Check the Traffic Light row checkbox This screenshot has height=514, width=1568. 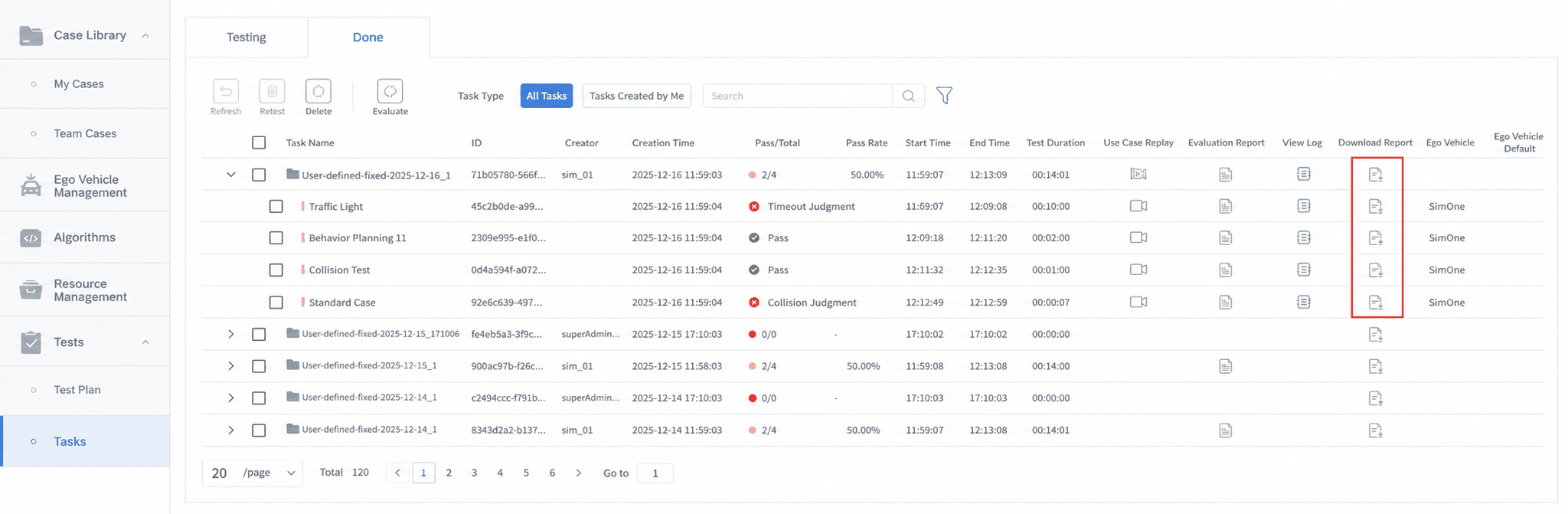tap(276, 206)
